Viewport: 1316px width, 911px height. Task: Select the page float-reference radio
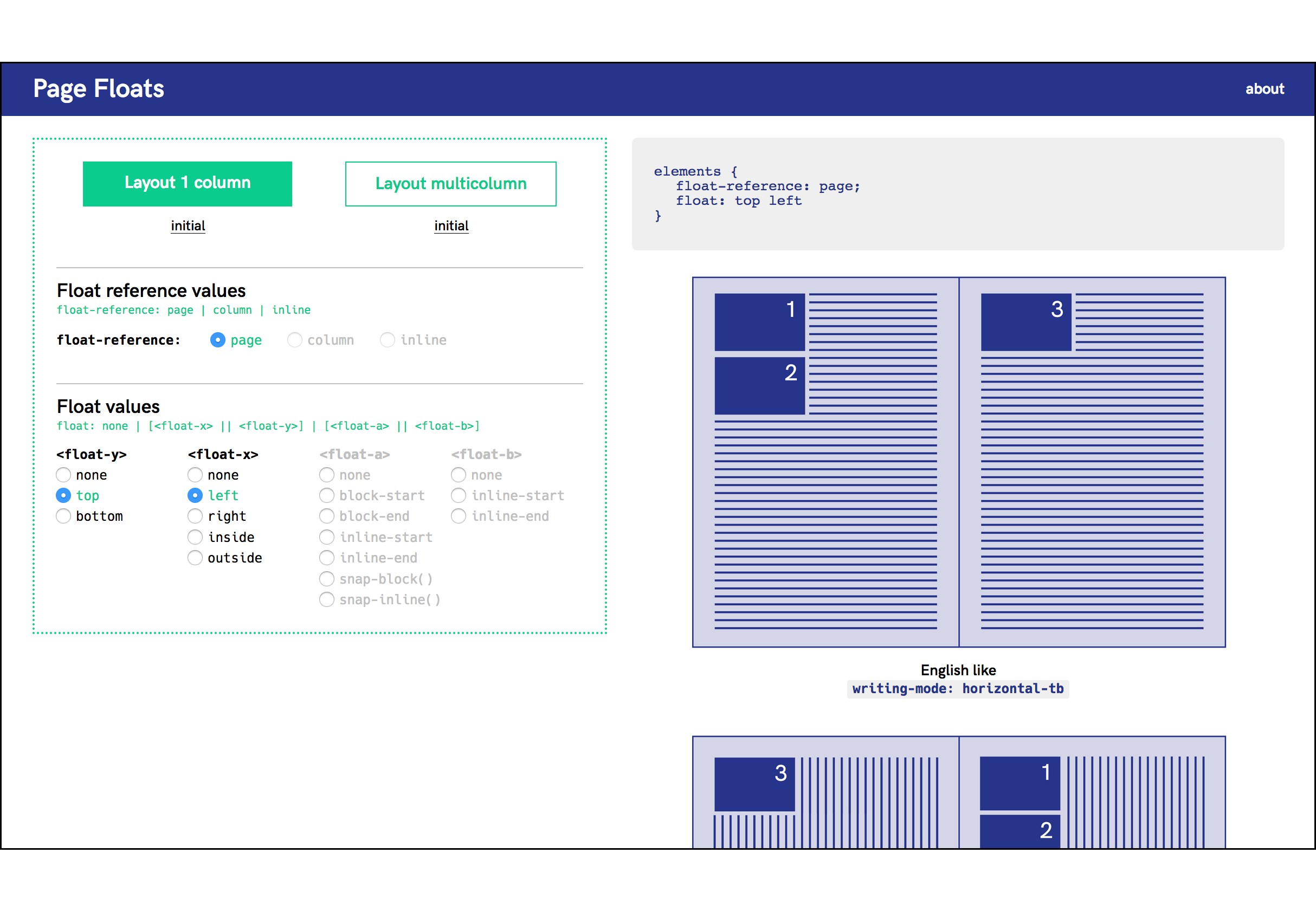tap(217, 340)
